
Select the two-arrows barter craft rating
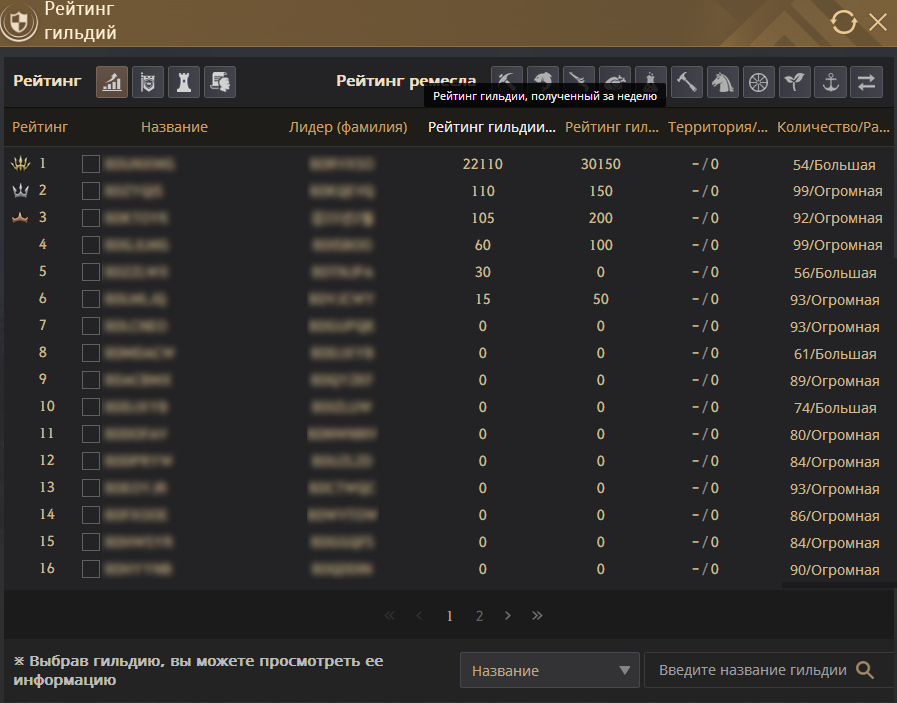867,82
